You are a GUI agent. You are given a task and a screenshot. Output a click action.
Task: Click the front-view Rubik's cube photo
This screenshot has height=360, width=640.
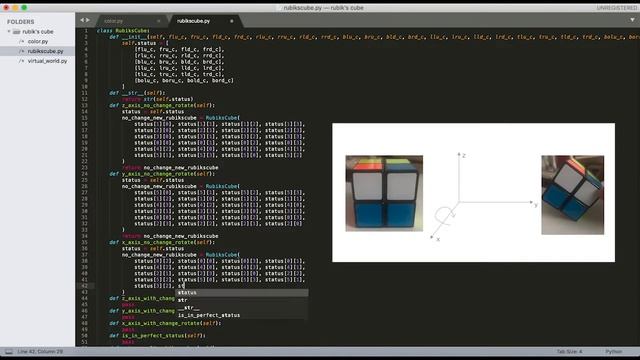click(384, 193)
